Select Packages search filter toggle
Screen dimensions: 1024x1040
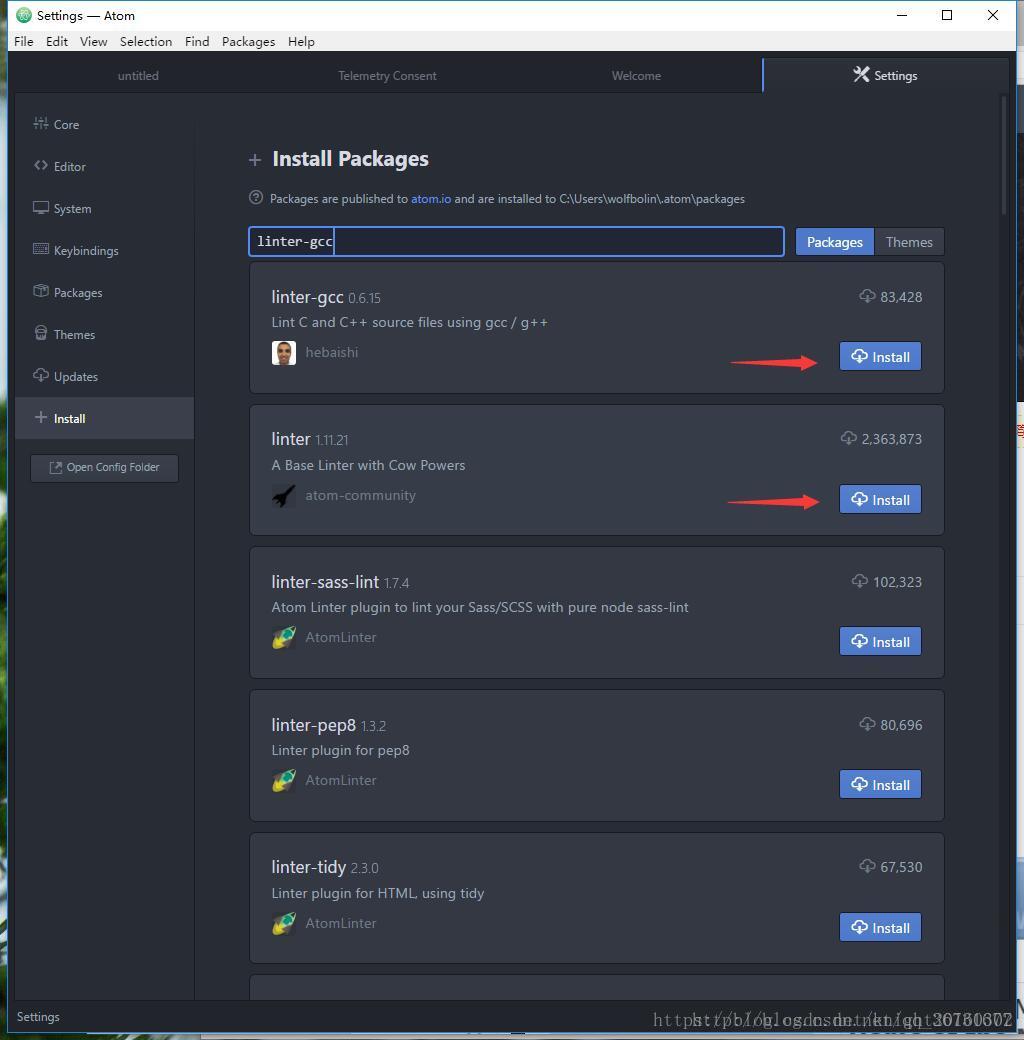coord(834,242)
